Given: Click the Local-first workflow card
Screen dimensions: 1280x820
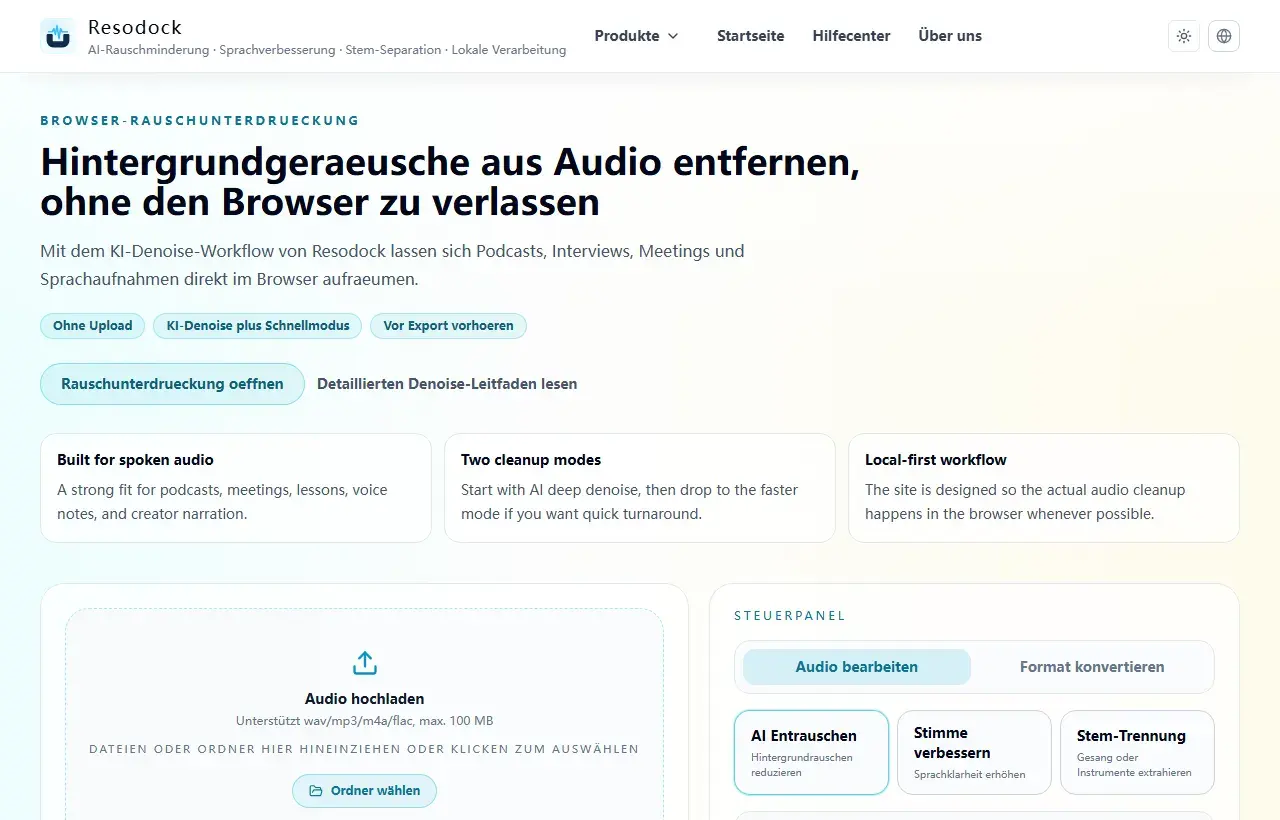Looking at the screenshot, I should pos(1044,488).
